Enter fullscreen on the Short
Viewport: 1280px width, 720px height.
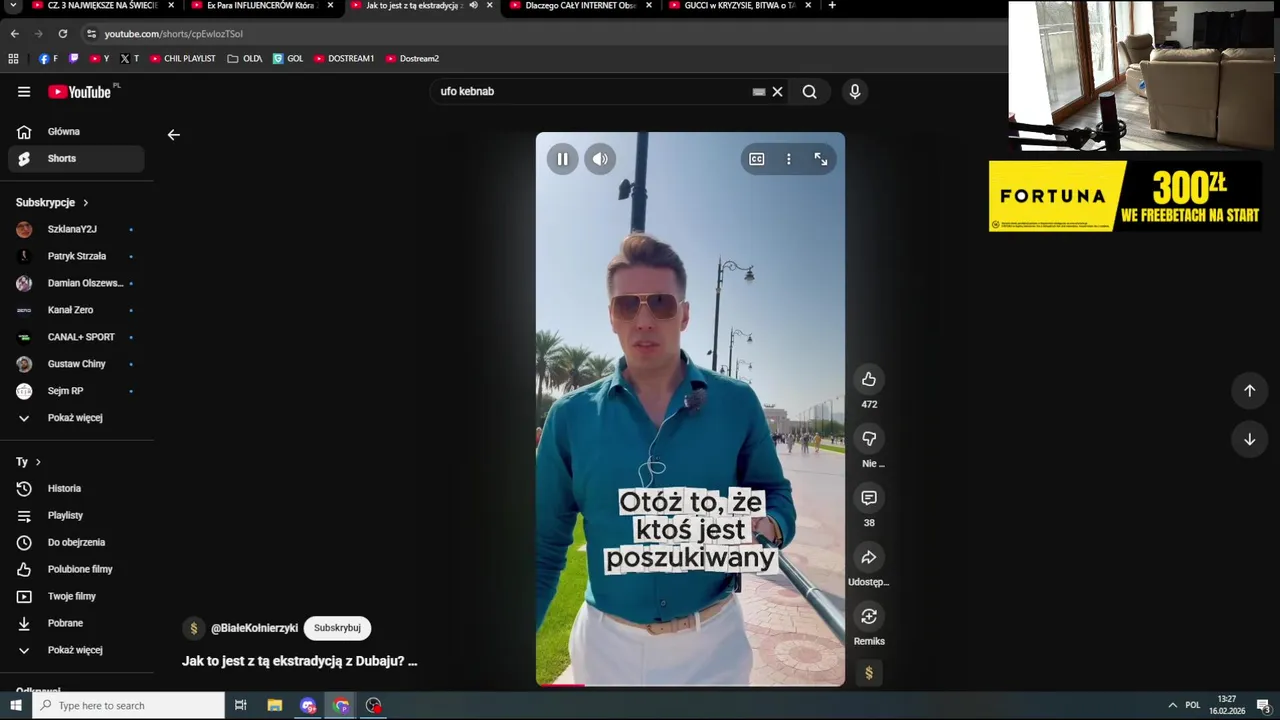click(821, 159)
